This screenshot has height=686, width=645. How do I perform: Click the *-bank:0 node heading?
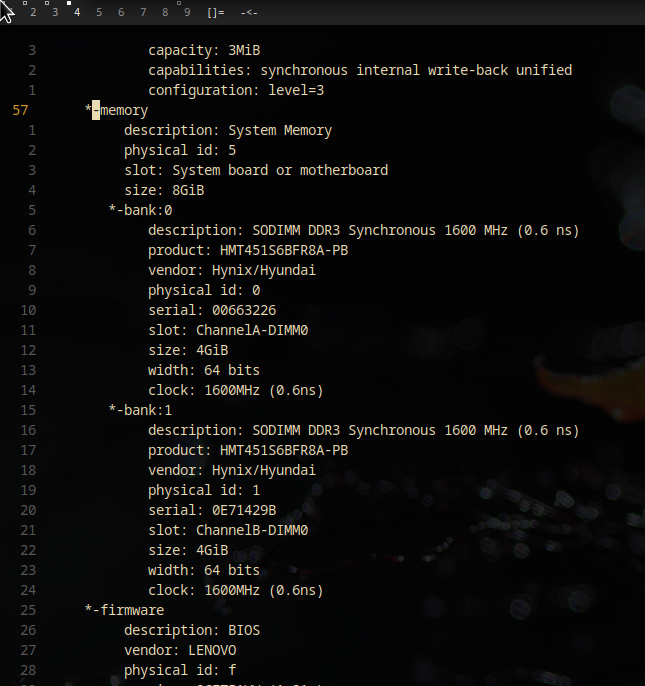pyautogui.click(x=140, y=210)
